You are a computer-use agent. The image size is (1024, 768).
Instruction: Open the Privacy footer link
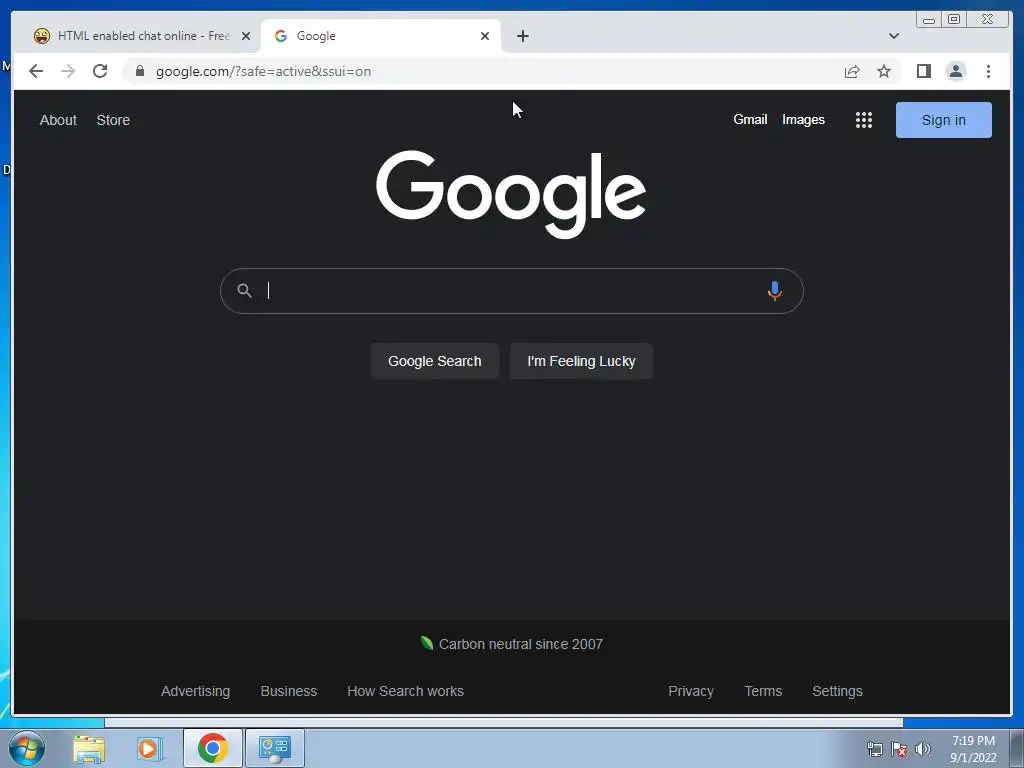point(690,691)
